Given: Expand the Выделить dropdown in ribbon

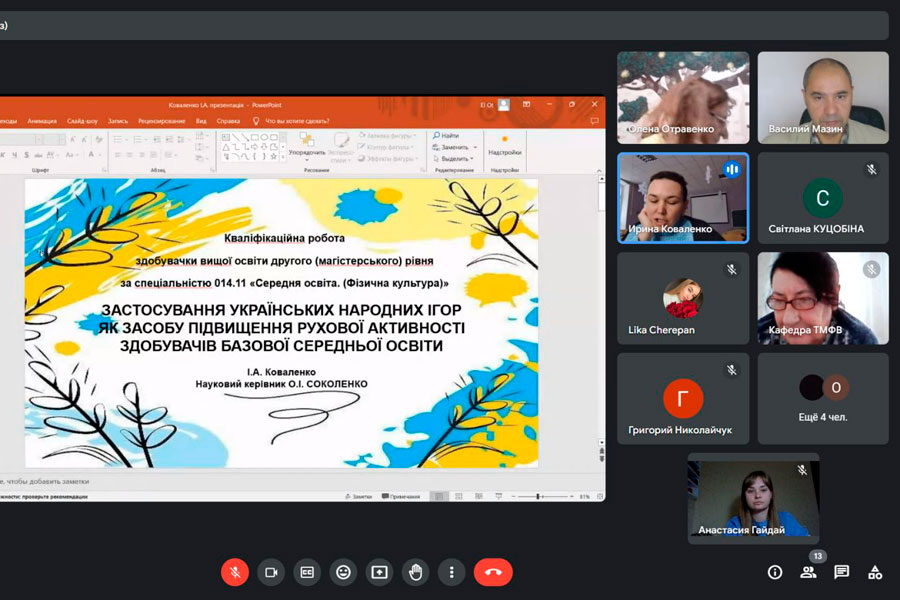Looking at the screenshot, I should click(453, 158).
